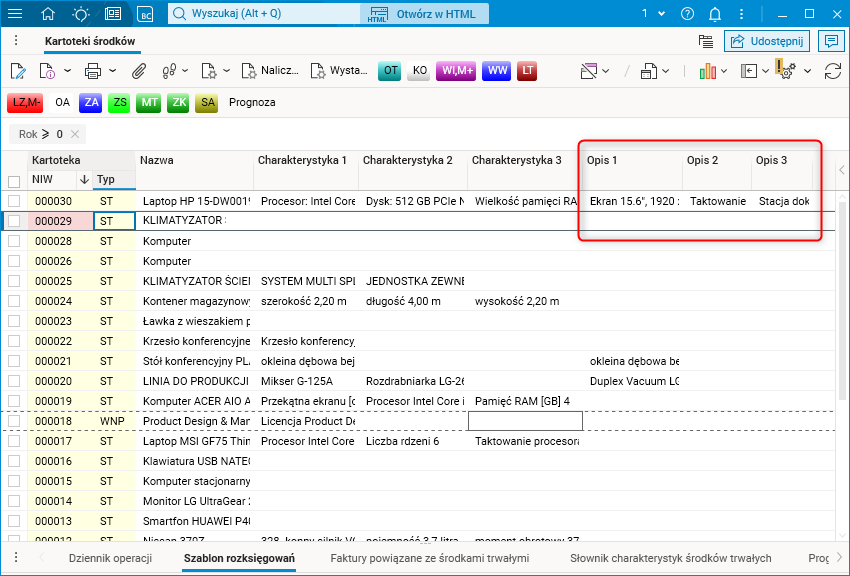The width and height of the screenshot is (850, 576).
Task: Click the printer icon
Action: pyautogui.click(x=93, y=71)
